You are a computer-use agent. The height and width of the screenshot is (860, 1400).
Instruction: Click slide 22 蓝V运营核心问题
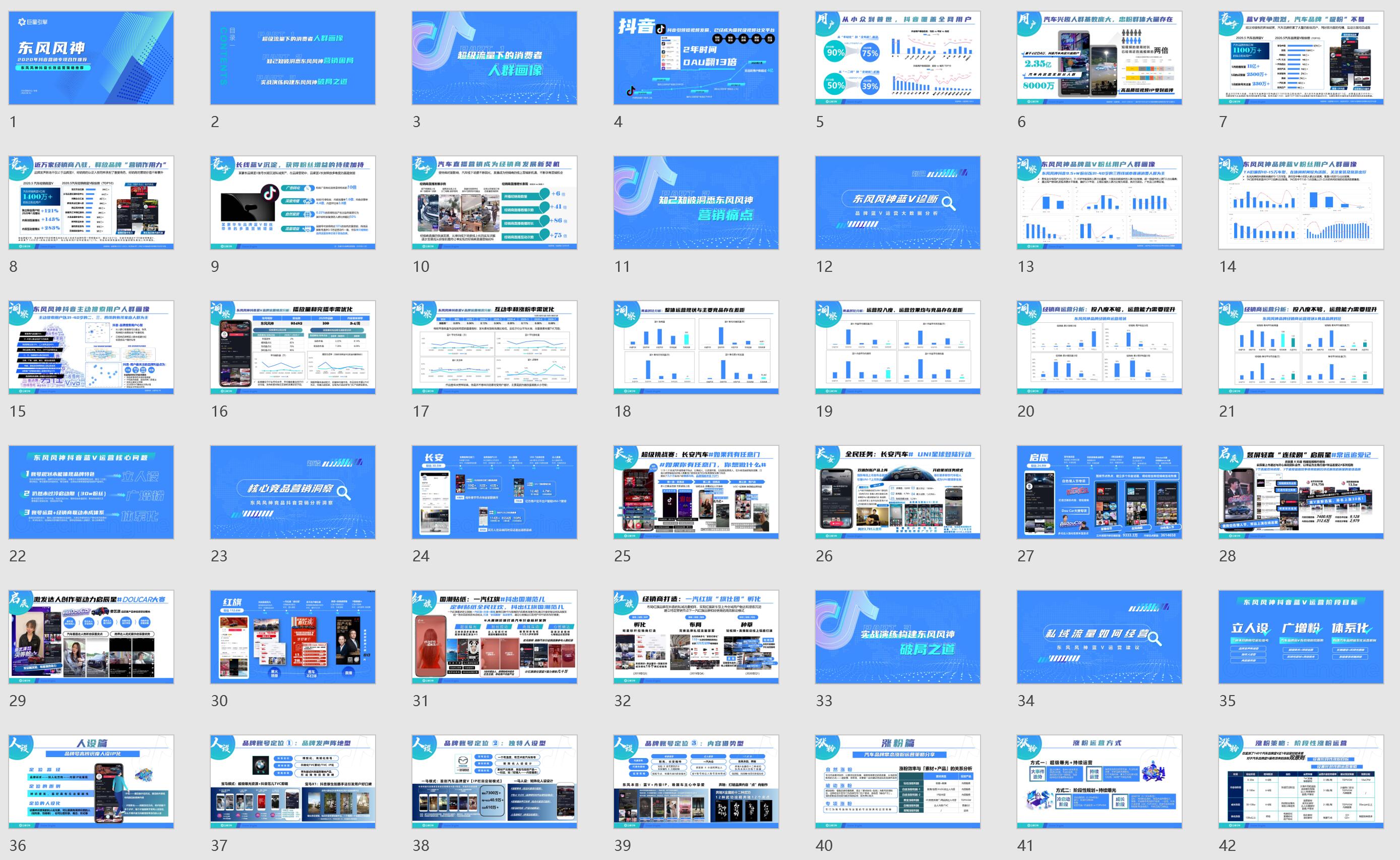[x=91, y=492]
